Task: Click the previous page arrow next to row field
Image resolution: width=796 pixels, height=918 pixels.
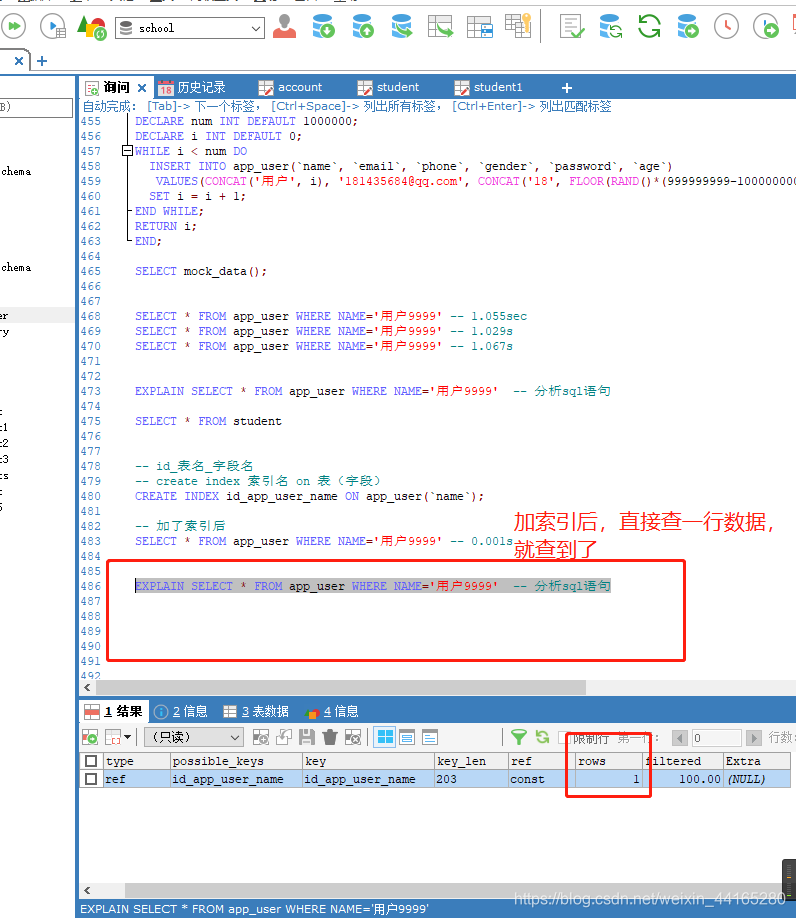Action: click(680, 738)
